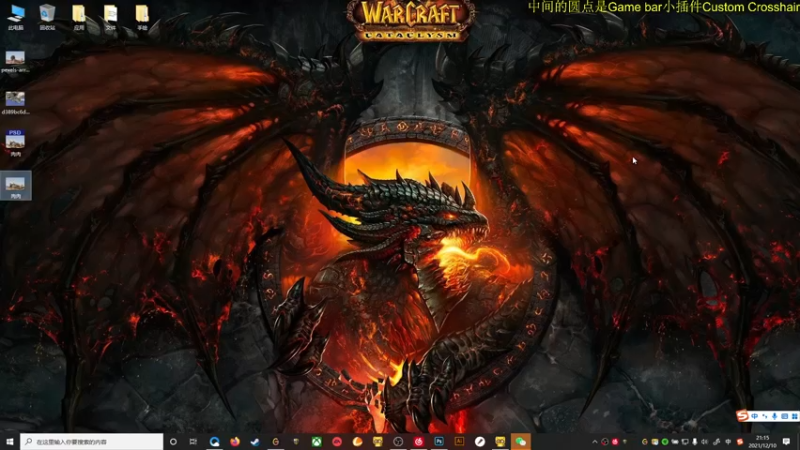Select the PSD file icon on desktop
The width and height of the screenshot is (800, 450).
15,143
